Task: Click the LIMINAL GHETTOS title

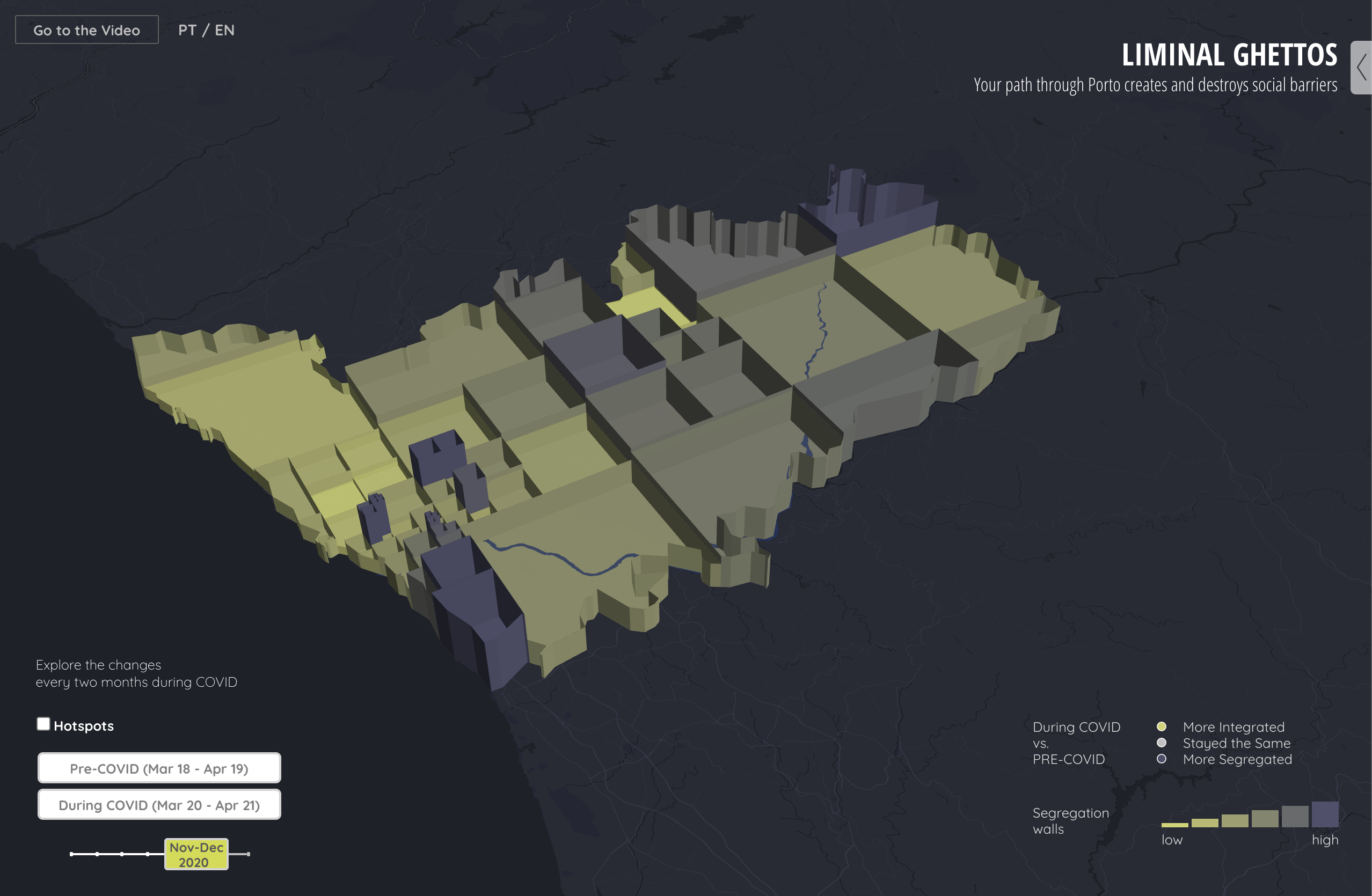Action: coord(1229,55)
